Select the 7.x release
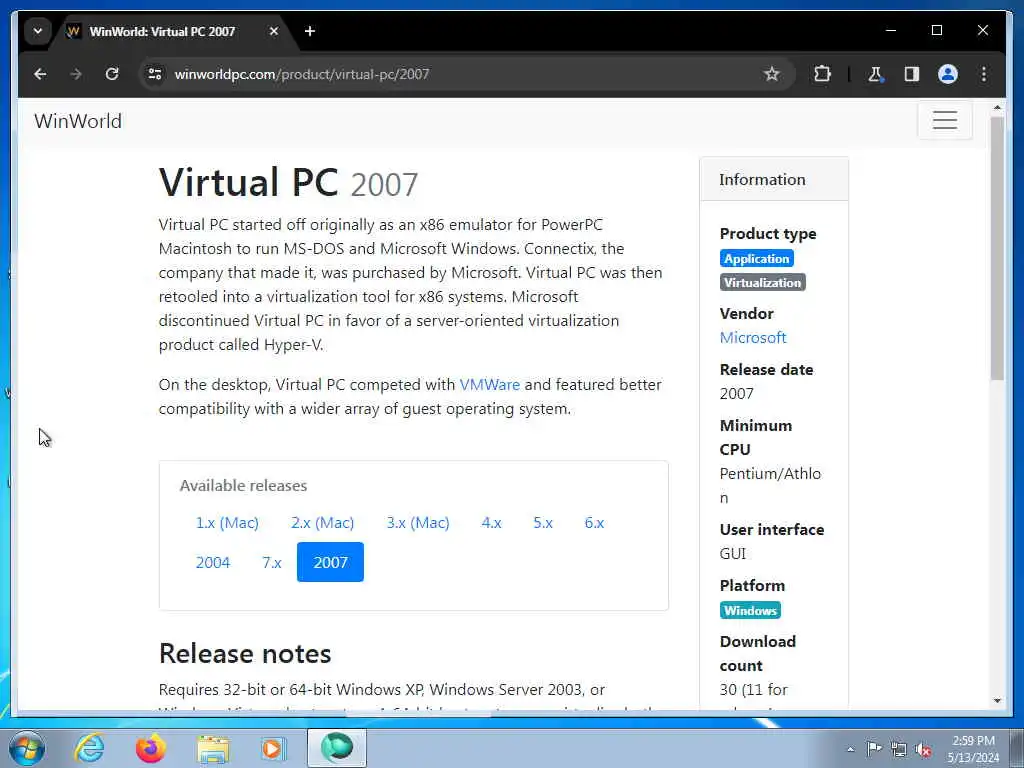The width and height of the screenshot is (1024, 768). coord(272,562)
